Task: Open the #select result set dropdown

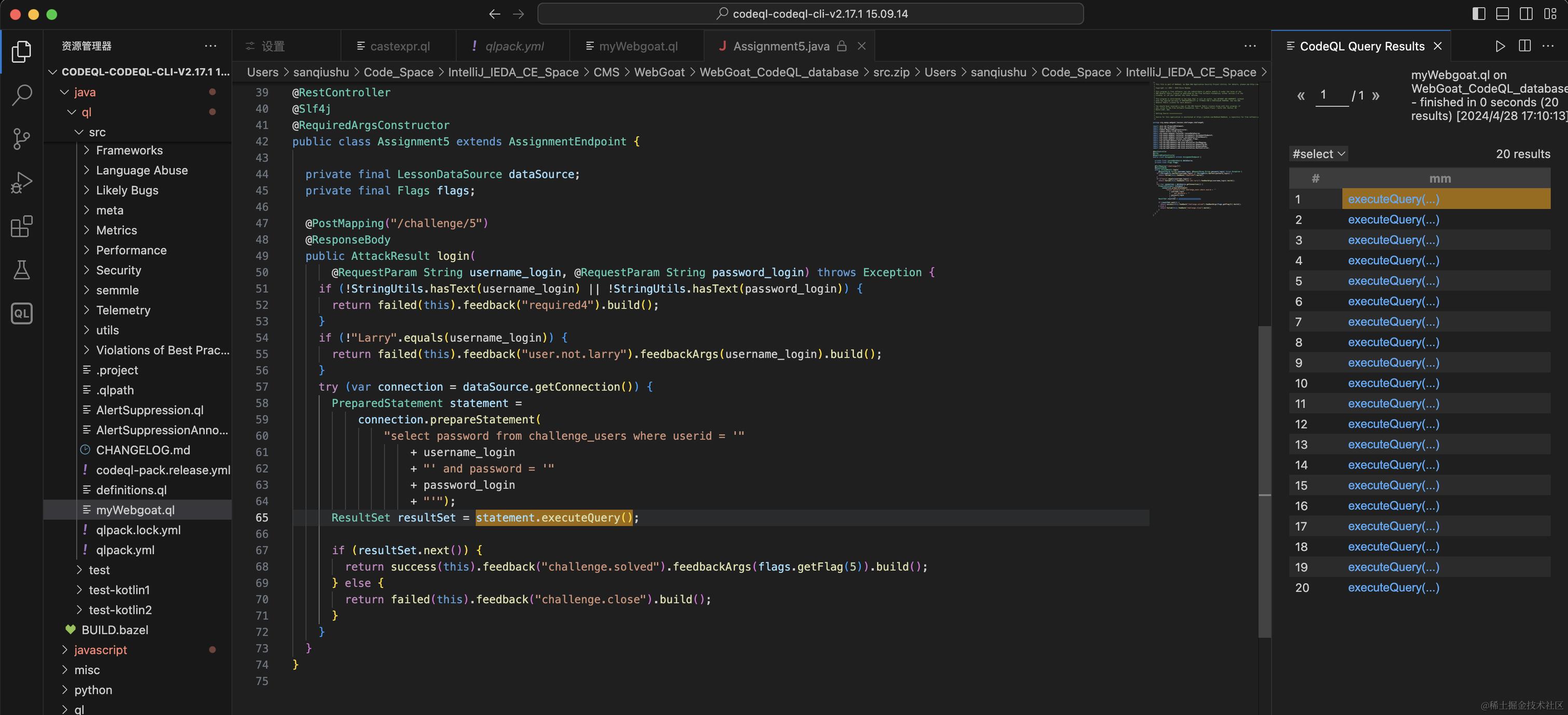Action: click(x=1319, y=154)
